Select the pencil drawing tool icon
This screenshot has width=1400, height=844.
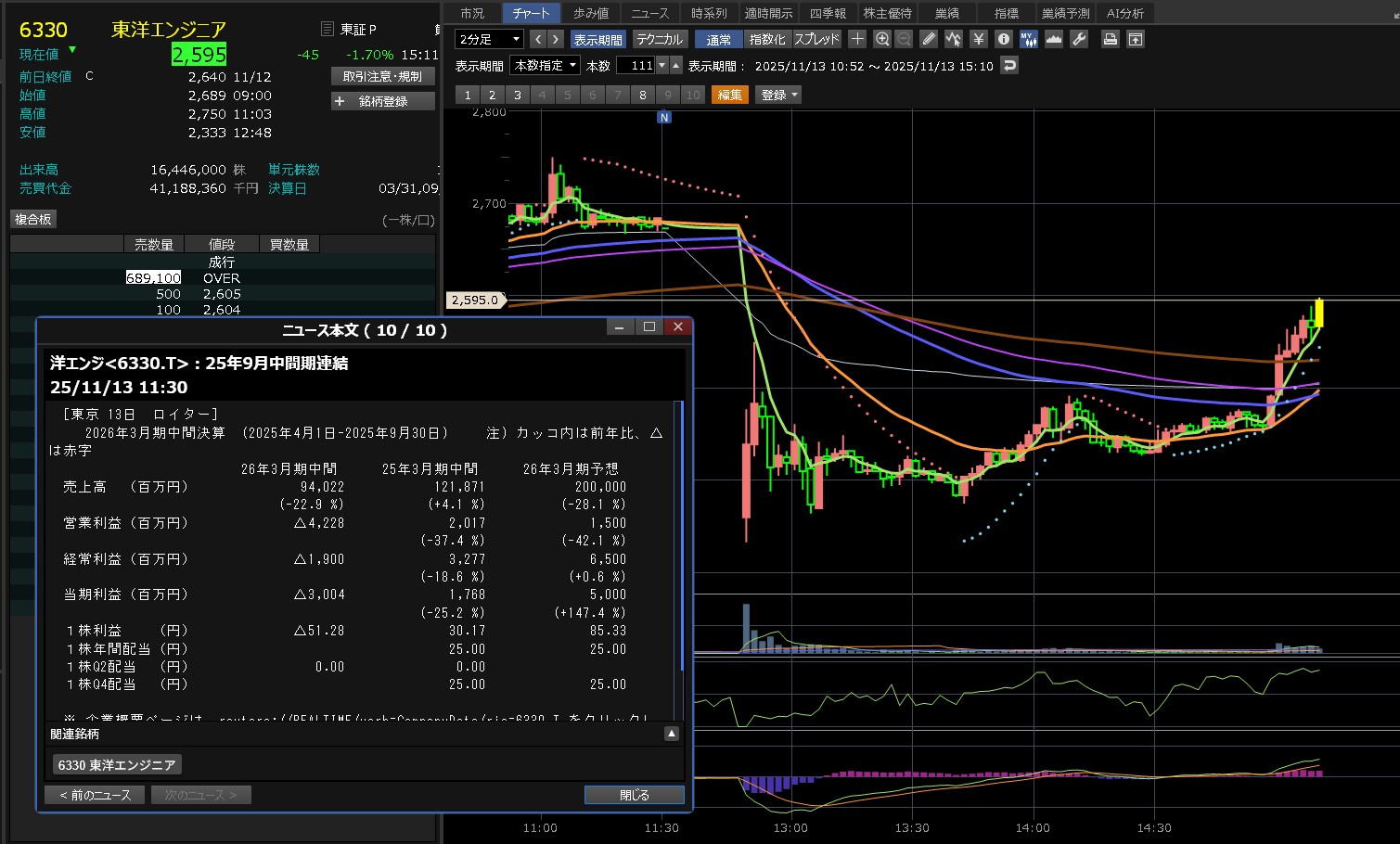[929, 39]
